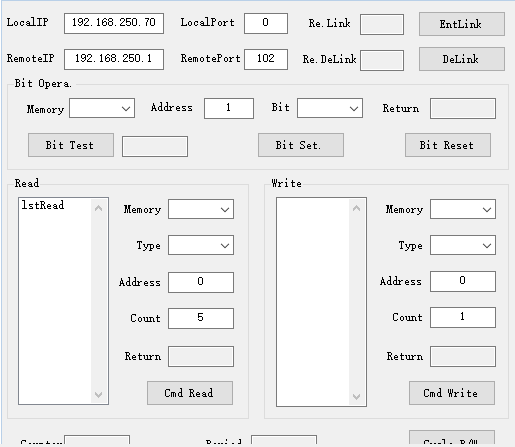Click the field next to Bit Test
Image resolution: width=515 pixels, height=447 pixels.
(x=155, y=146)
